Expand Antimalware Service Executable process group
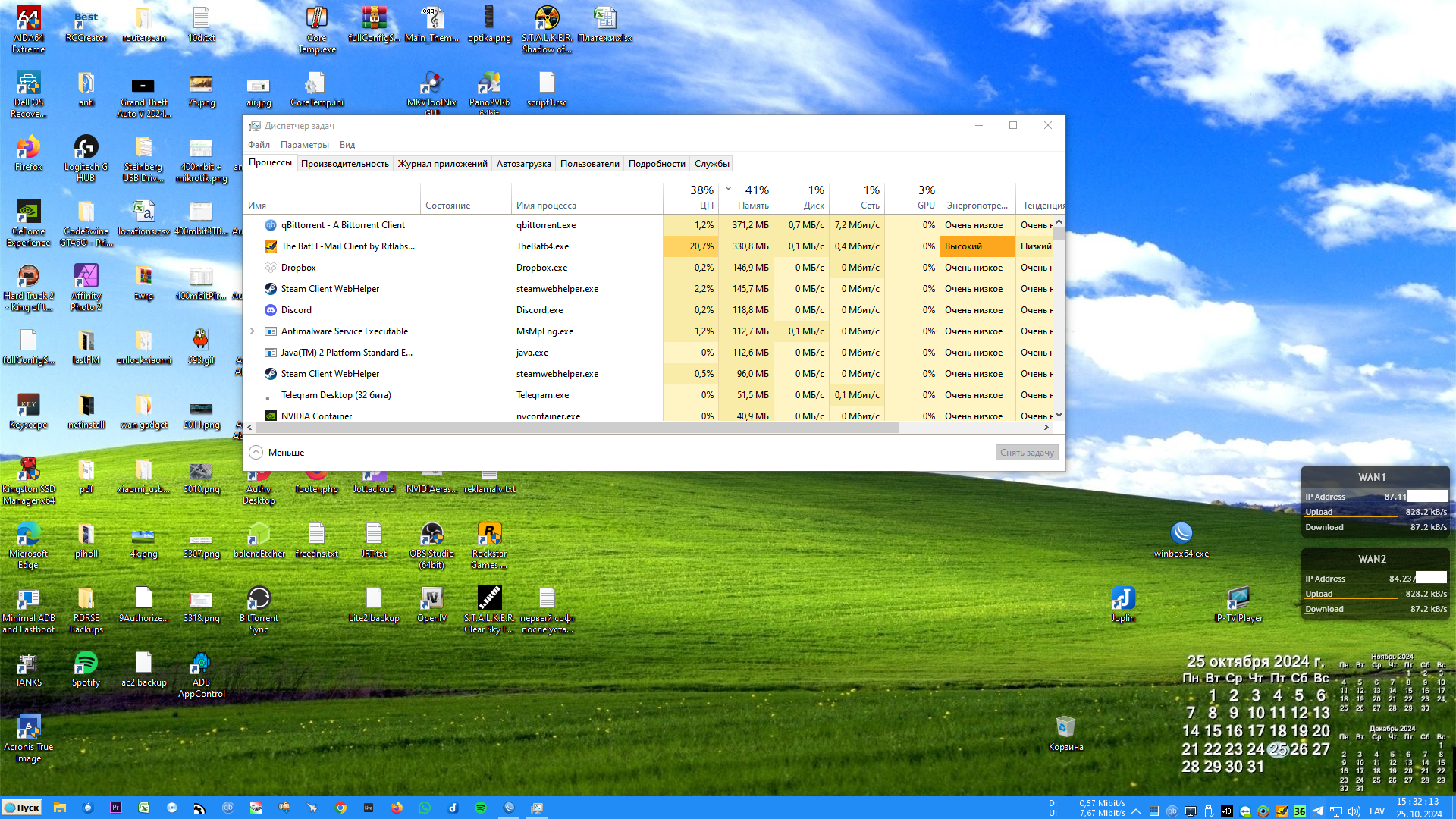The image size is (1456, 819). coord(253,331)
